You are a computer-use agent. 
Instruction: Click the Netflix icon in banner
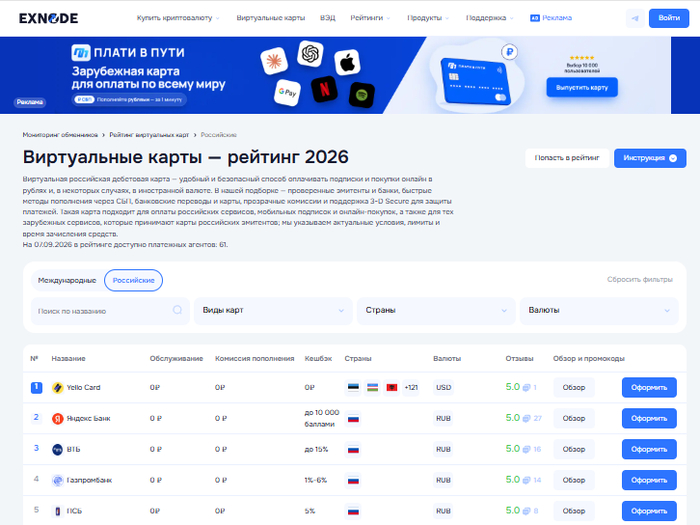point(324,89)
